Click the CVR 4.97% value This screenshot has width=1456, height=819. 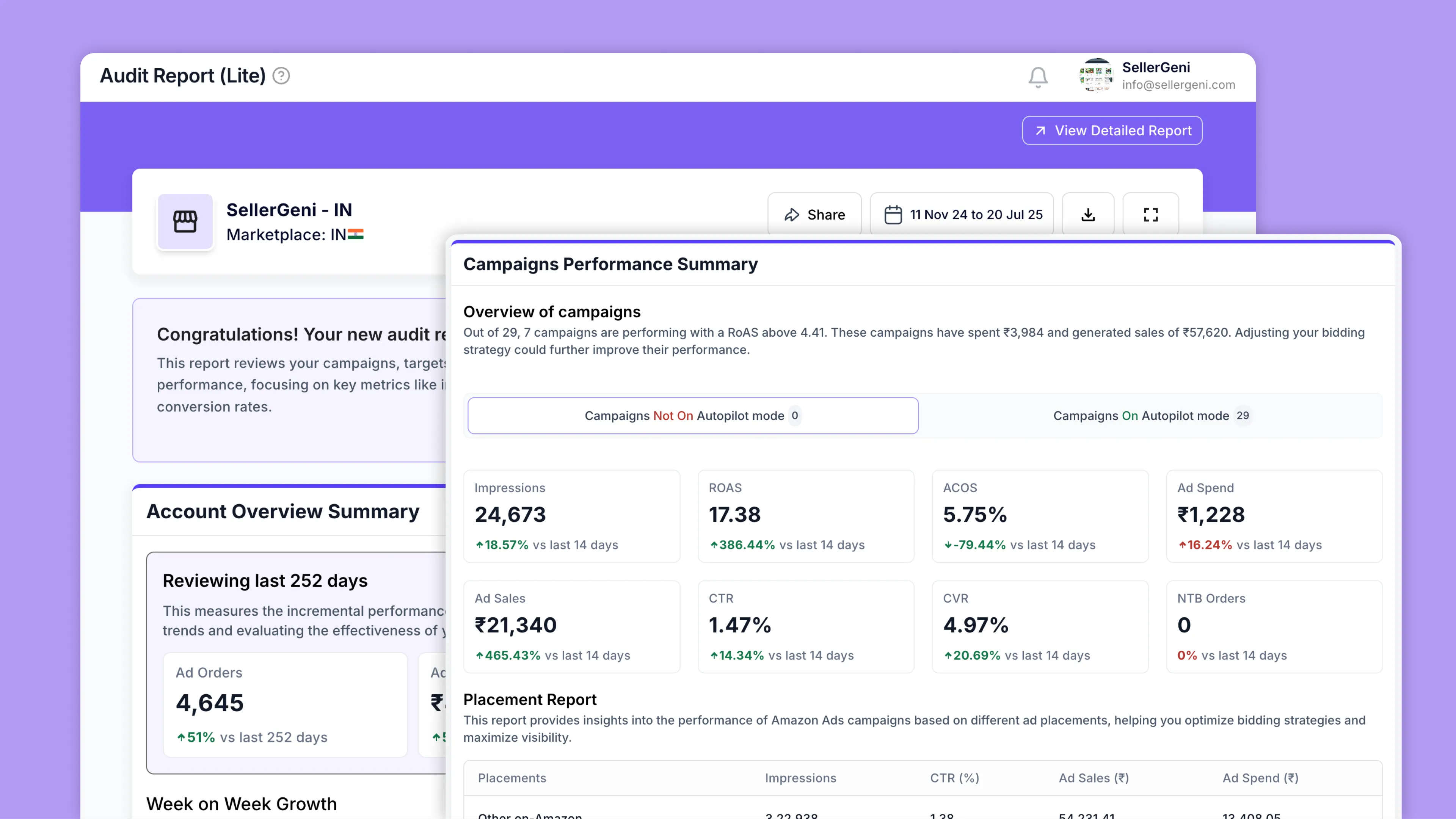click(976, 625)
